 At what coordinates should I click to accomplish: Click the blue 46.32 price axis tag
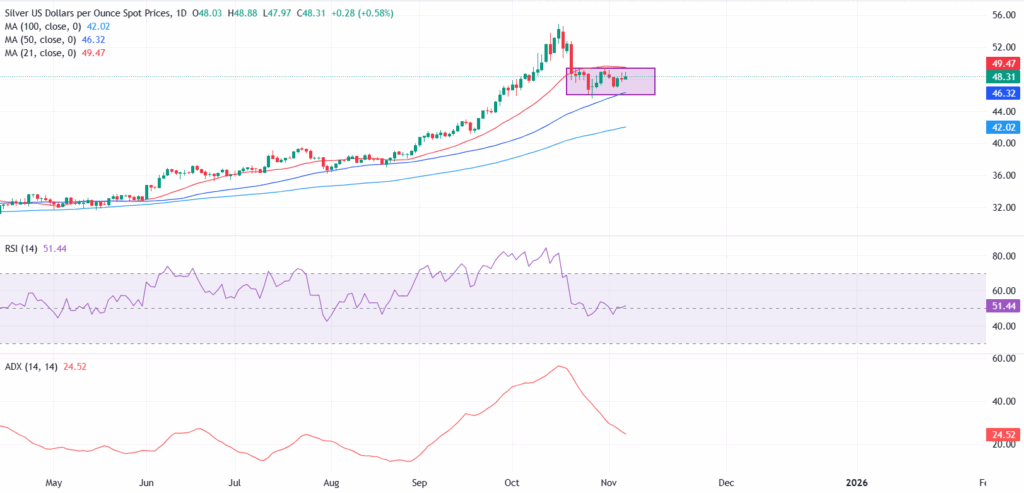(x=1001, y=93)
